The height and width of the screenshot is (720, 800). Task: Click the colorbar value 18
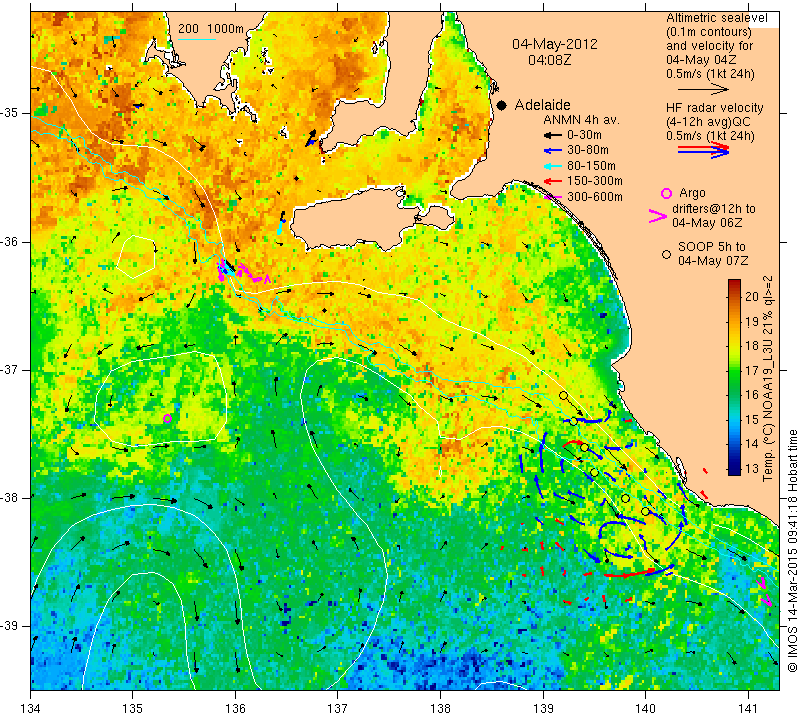[x=752, y=346]
